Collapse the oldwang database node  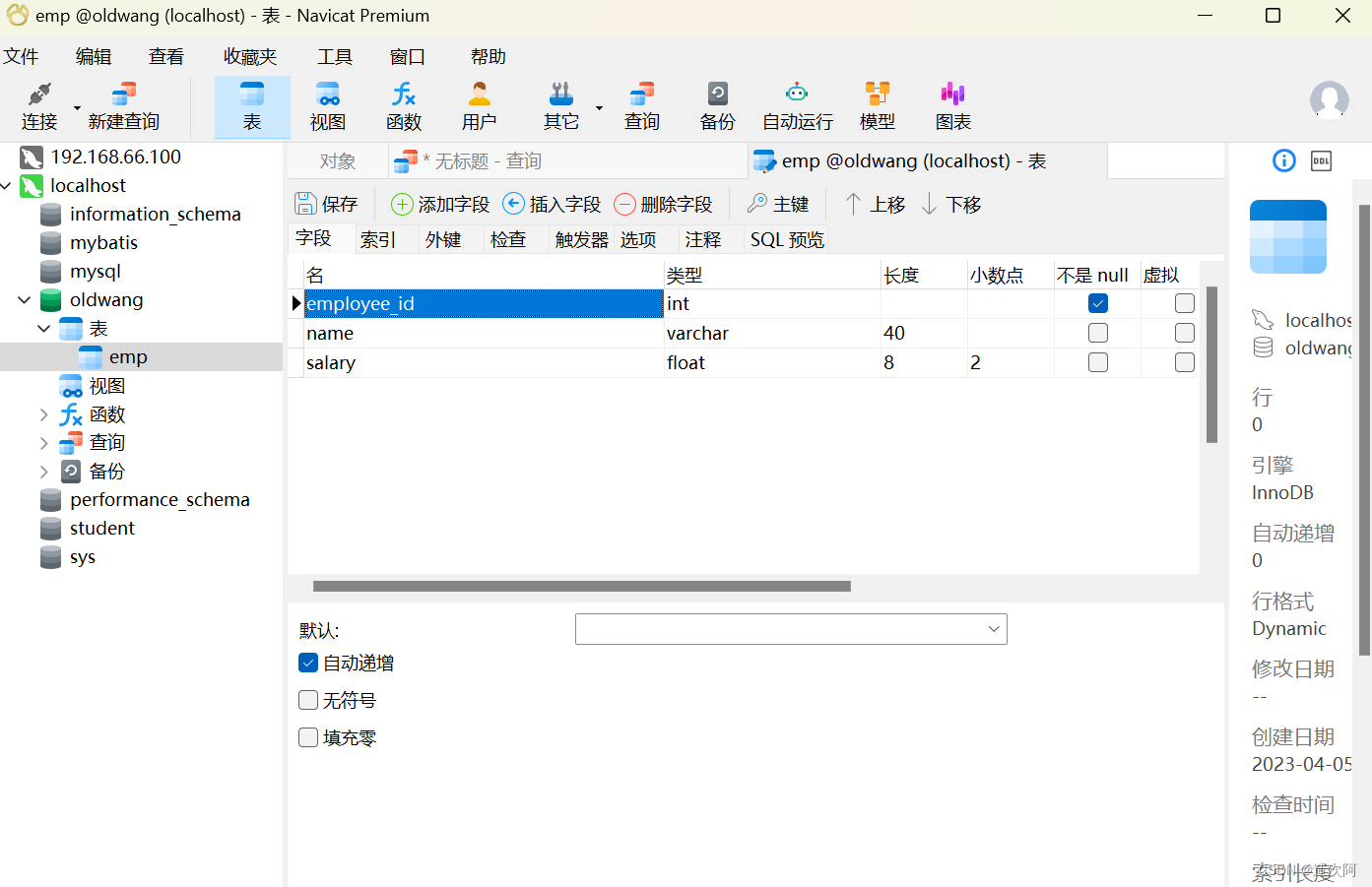pyautogui.click(x=25, y=299)
